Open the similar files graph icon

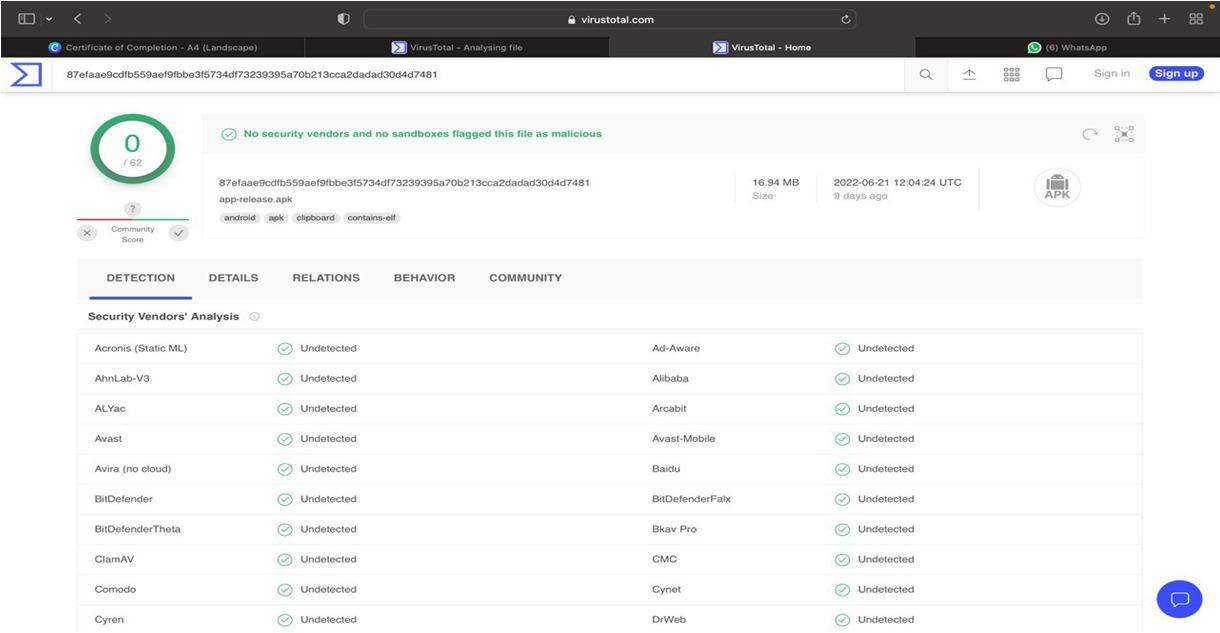(x=1124, y=134)
